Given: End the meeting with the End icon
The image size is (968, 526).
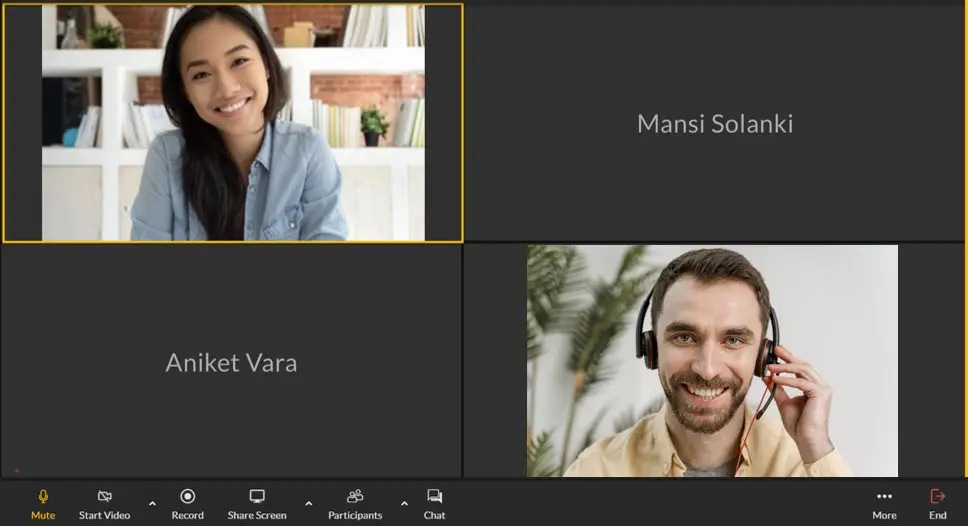Looking at the screenshot, I should click(x=938, y=496).
